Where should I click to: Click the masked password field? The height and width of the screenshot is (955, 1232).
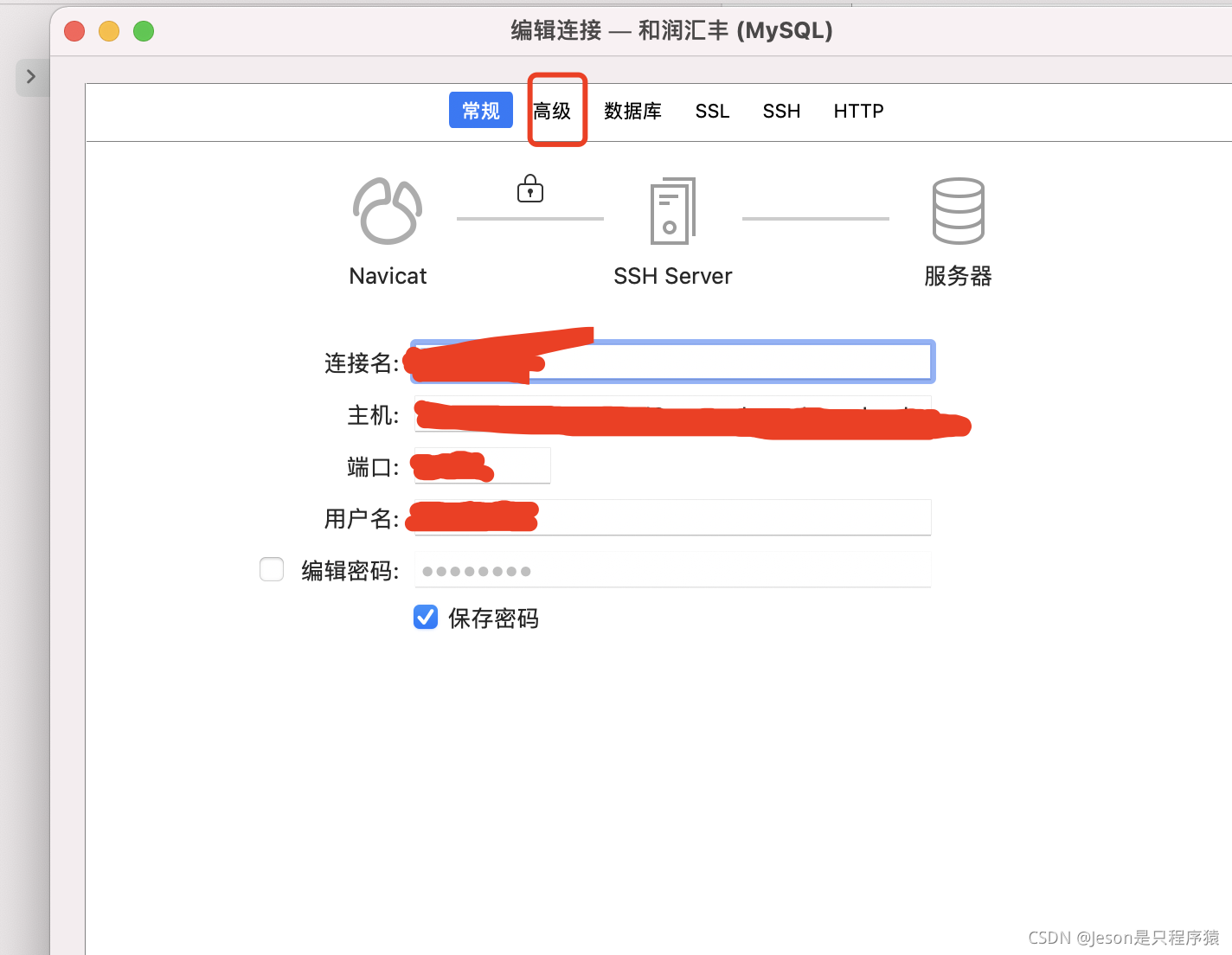pyautogui.click(x=673, y=570)
